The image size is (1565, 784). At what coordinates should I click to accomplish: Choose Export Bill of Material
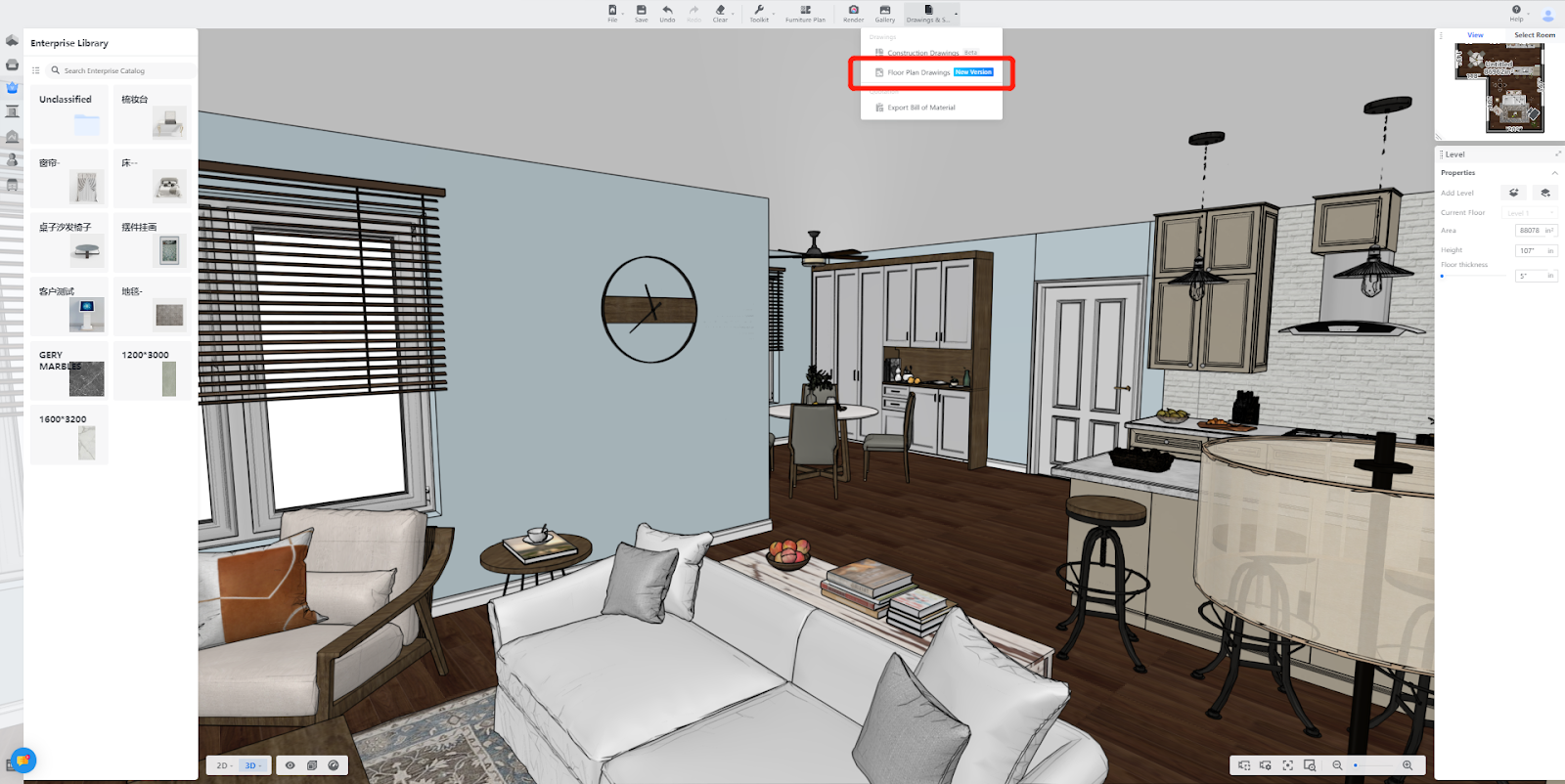pos(920,108)
